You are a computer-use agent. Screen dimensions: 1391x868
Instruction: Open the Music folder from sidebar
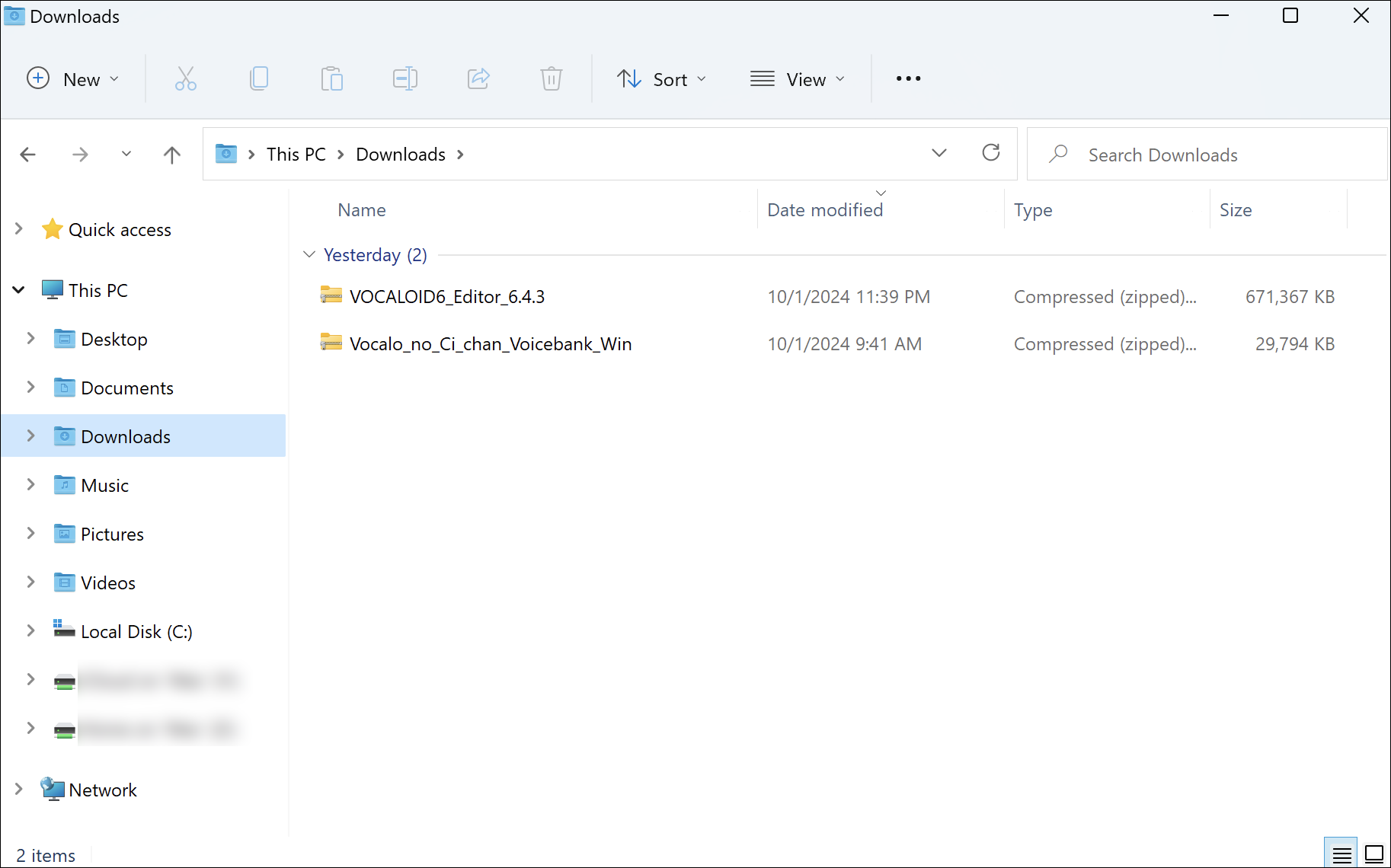106,485
